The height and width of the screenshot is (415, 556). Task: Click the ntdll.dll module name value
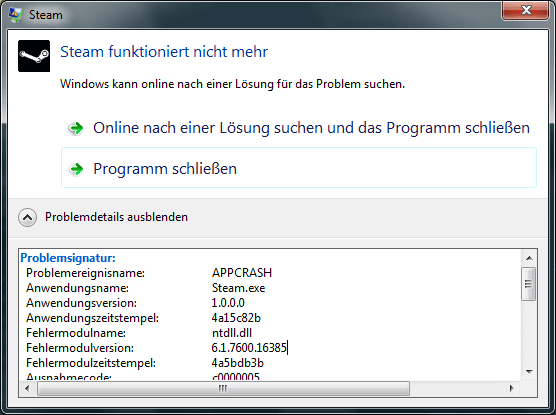point(232,333)
